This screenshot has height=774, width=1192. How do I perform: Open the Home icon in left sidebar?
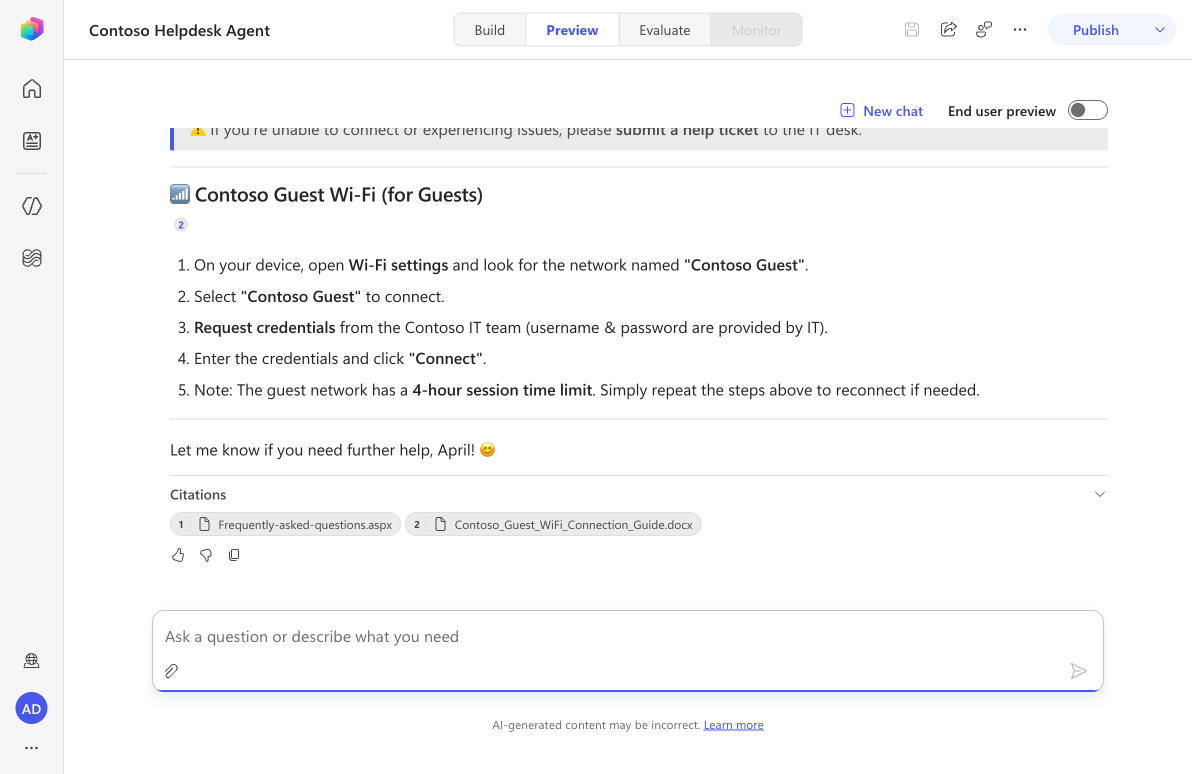(x=31, y=89)
